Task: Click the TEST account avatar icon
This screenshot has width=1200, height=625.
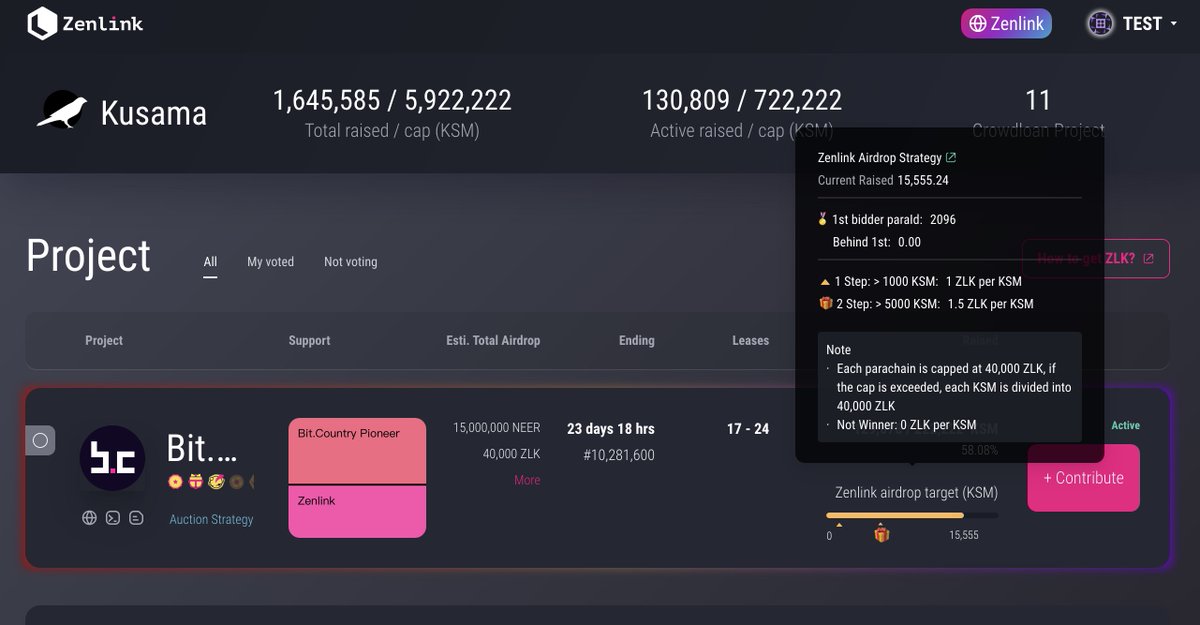Action: coord(1101,23)
